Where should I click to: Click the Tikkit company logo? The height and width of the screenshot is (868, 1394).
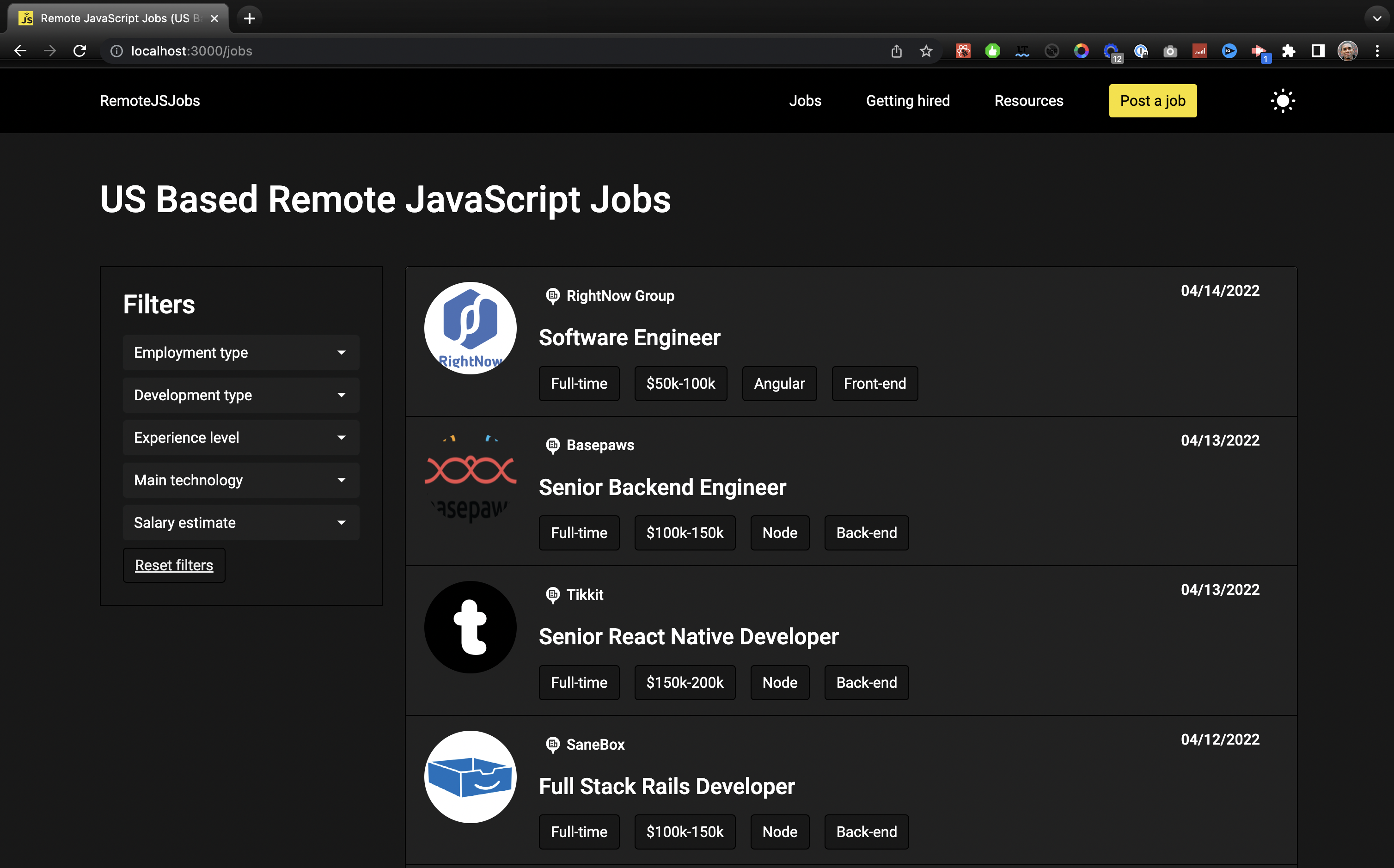(x=470, y=627)
